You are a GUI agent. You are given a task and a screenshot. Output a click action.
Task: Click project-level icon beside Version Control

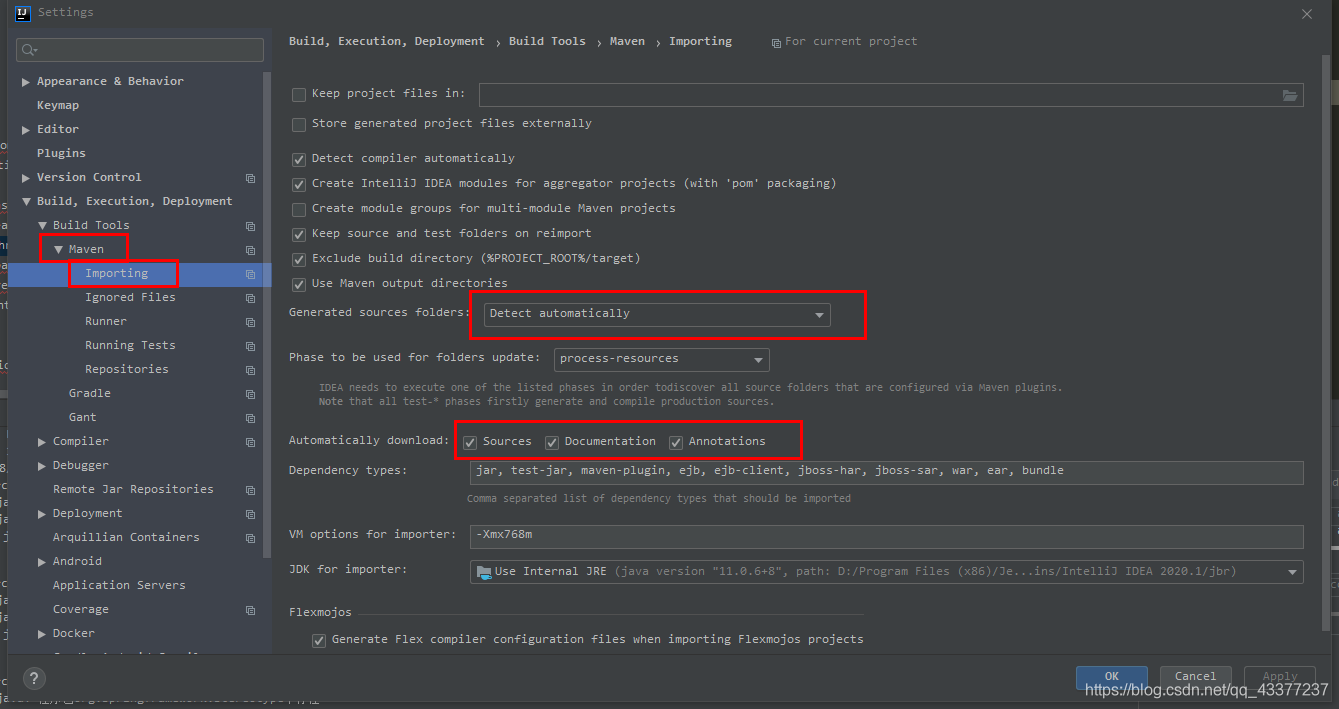click(x=250, y=178)
